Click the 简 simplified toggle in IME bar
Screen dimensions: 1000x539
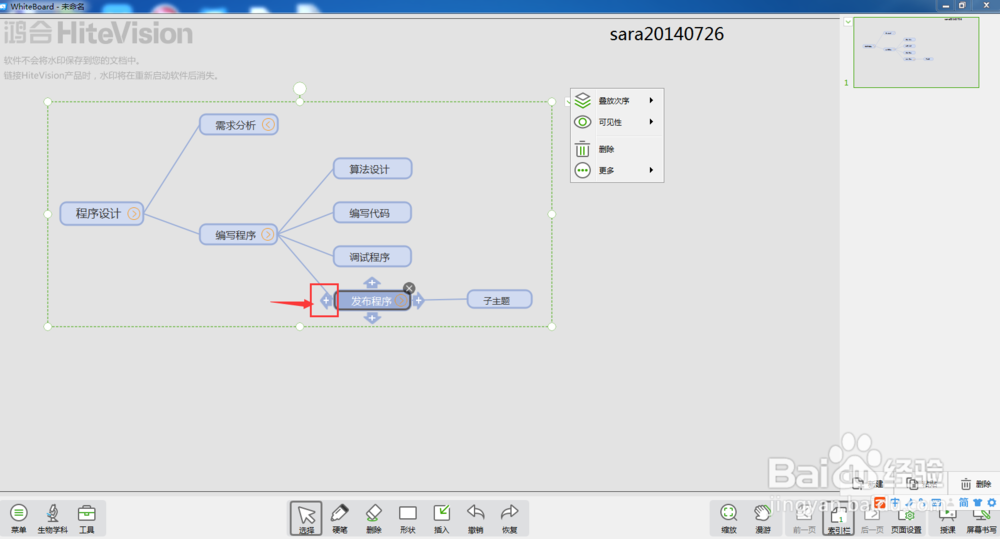click(964, 503)
